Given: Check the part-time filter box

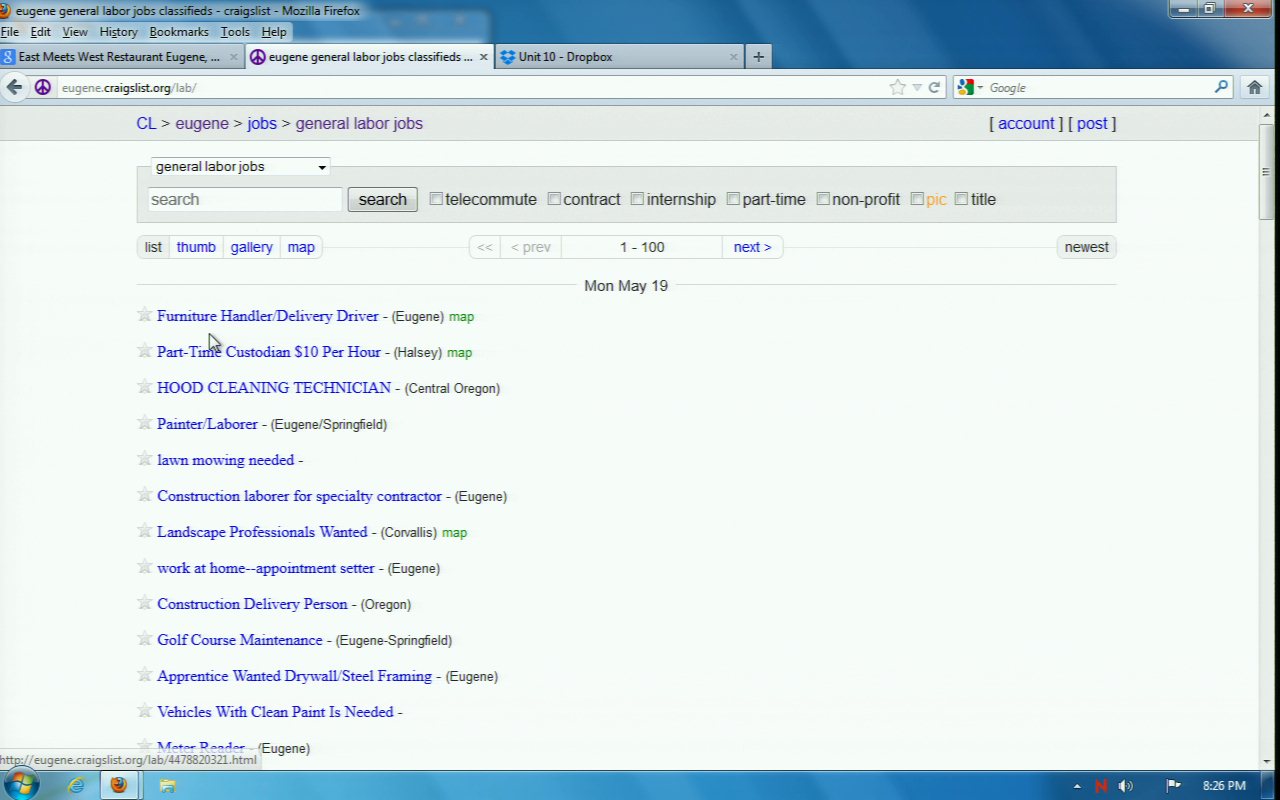Looking at the screenshot, I should [733, 199].
